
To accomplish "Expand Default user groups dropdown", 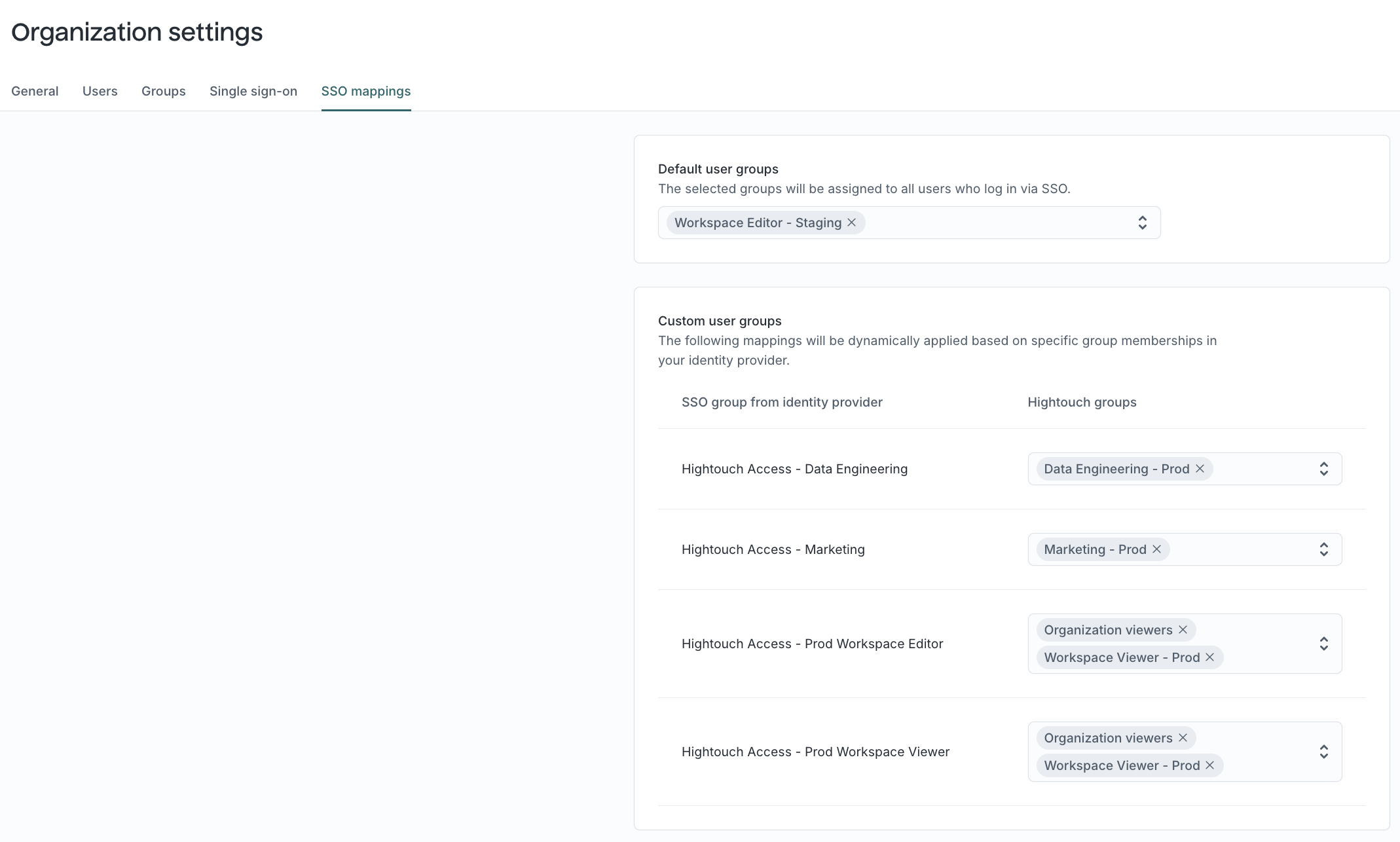I will (1142, 223).
